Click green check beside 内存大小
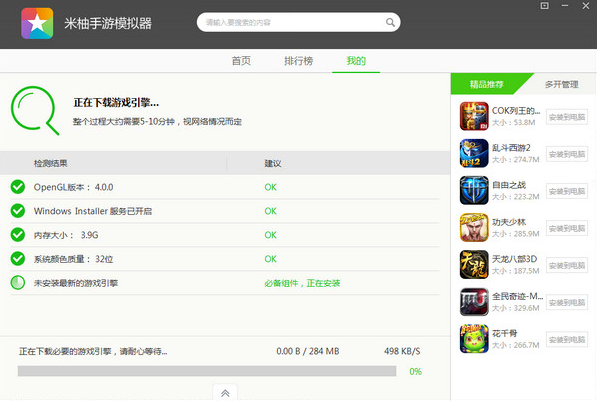597x401 pixels. coord(18,235)
